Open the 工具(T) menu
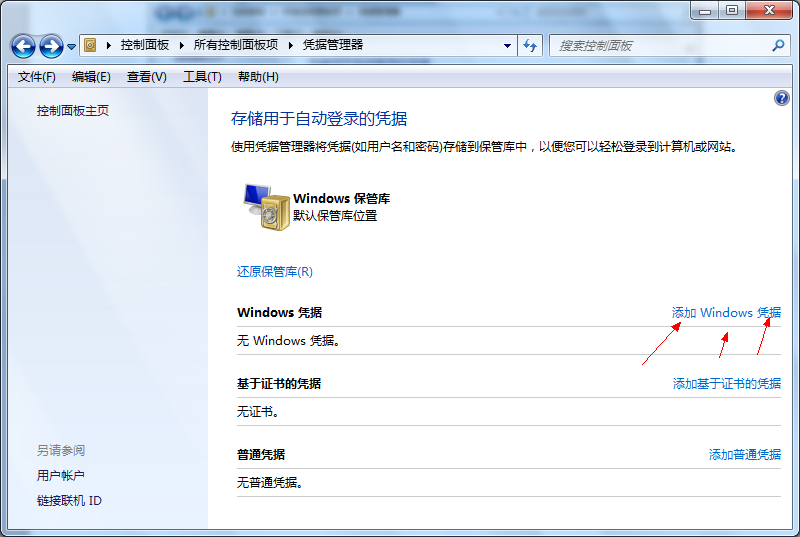 coord(203,77)
